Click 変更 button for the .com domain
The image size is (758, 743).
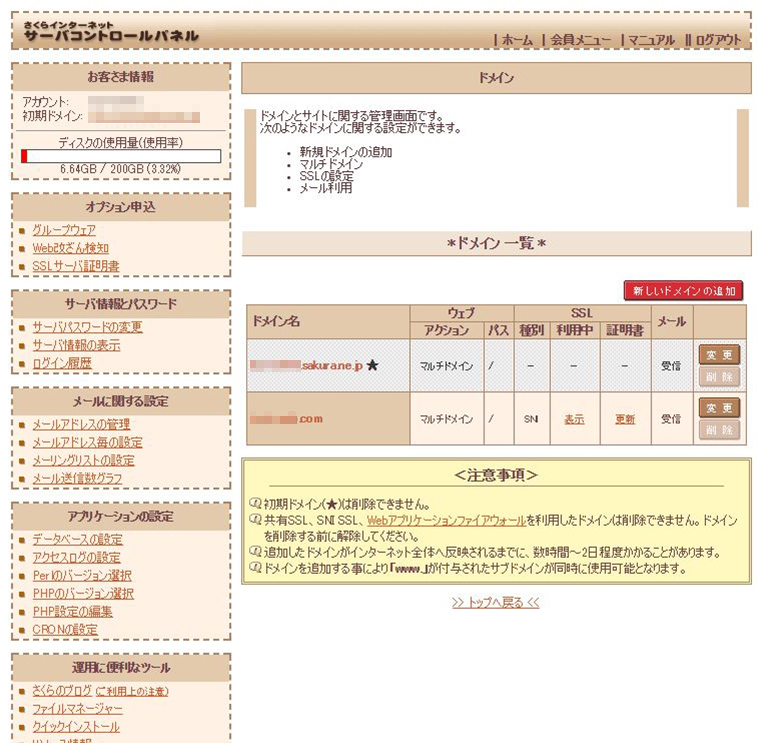pos(719,407)
